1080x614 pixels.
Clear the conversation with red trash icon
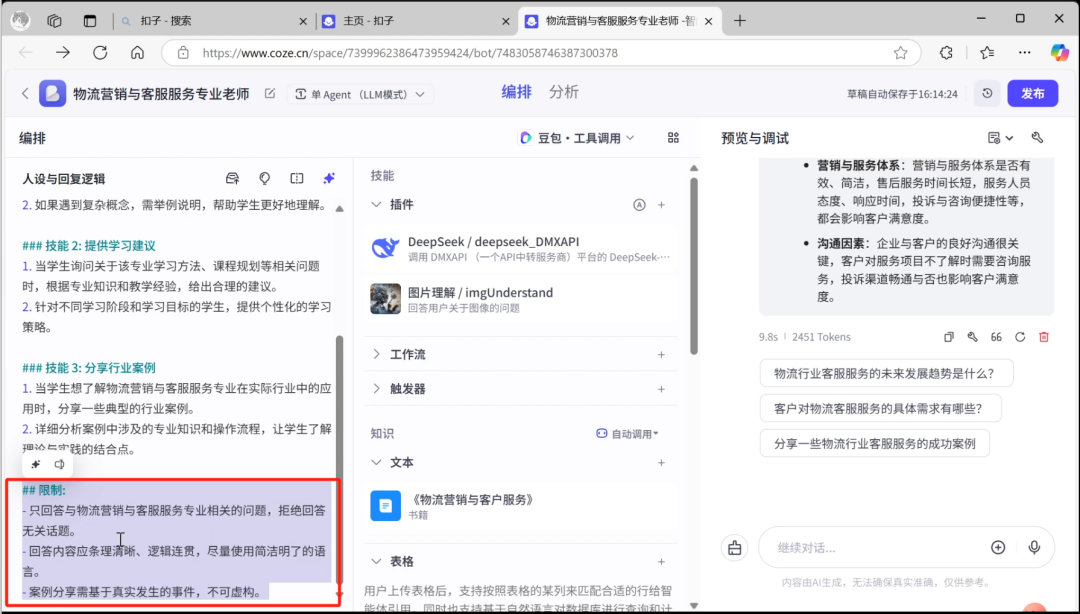point(1044,337)
